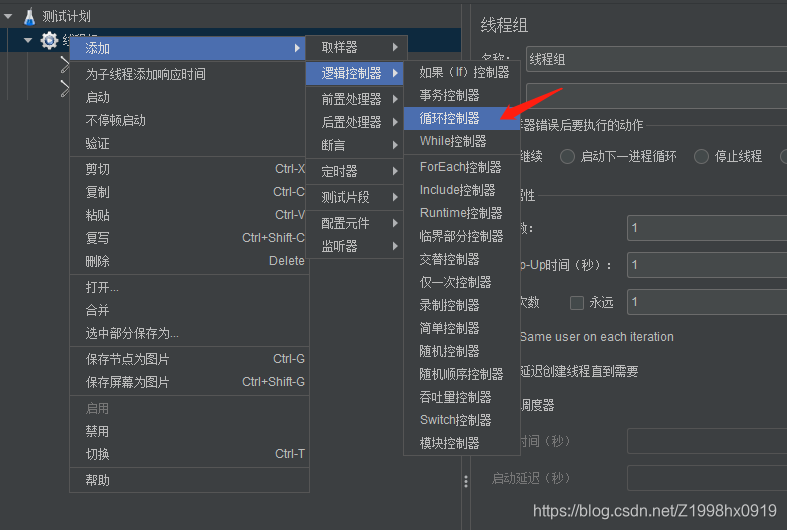Add Switch控制器
The width and height of the screenshot is (787, 530).
coord(462,420)
